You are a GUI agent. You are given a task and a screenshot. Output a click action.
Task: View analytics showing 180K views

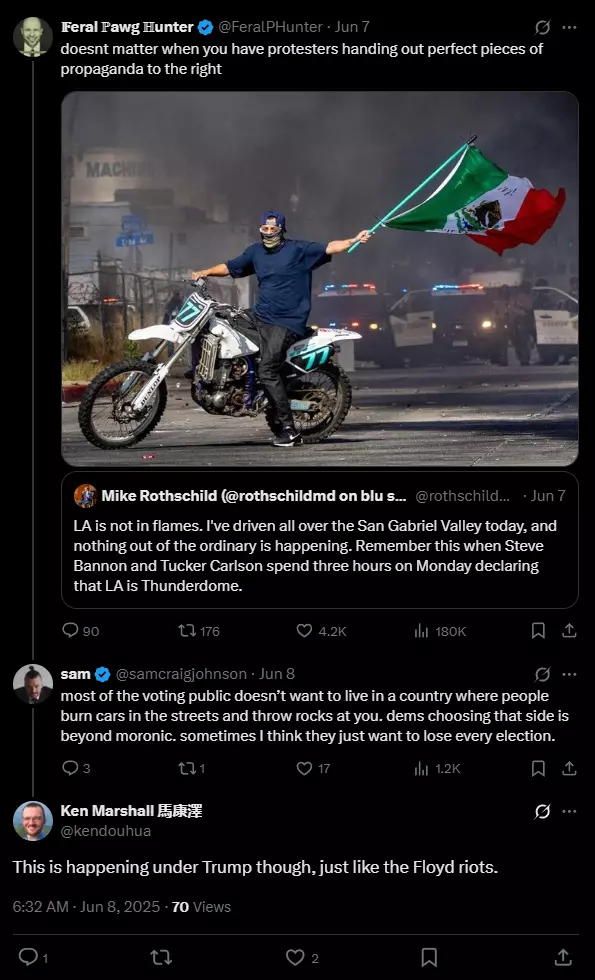pyautogui.click(x=440, y=631)
